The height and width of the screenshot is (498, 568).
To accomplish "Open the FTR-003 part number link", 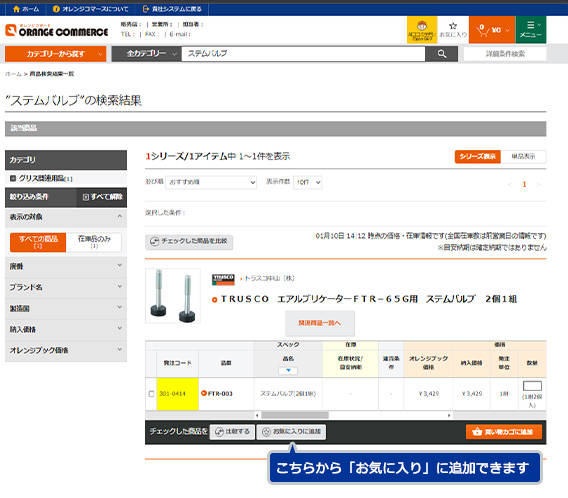I will 220,394.
